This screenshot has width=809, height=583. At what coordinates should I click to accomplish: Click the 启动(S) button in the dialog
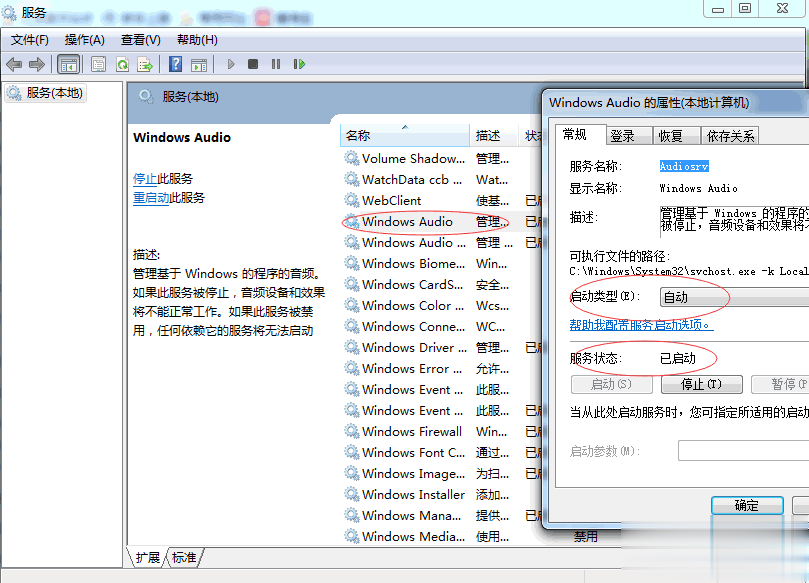coord(611,384)
